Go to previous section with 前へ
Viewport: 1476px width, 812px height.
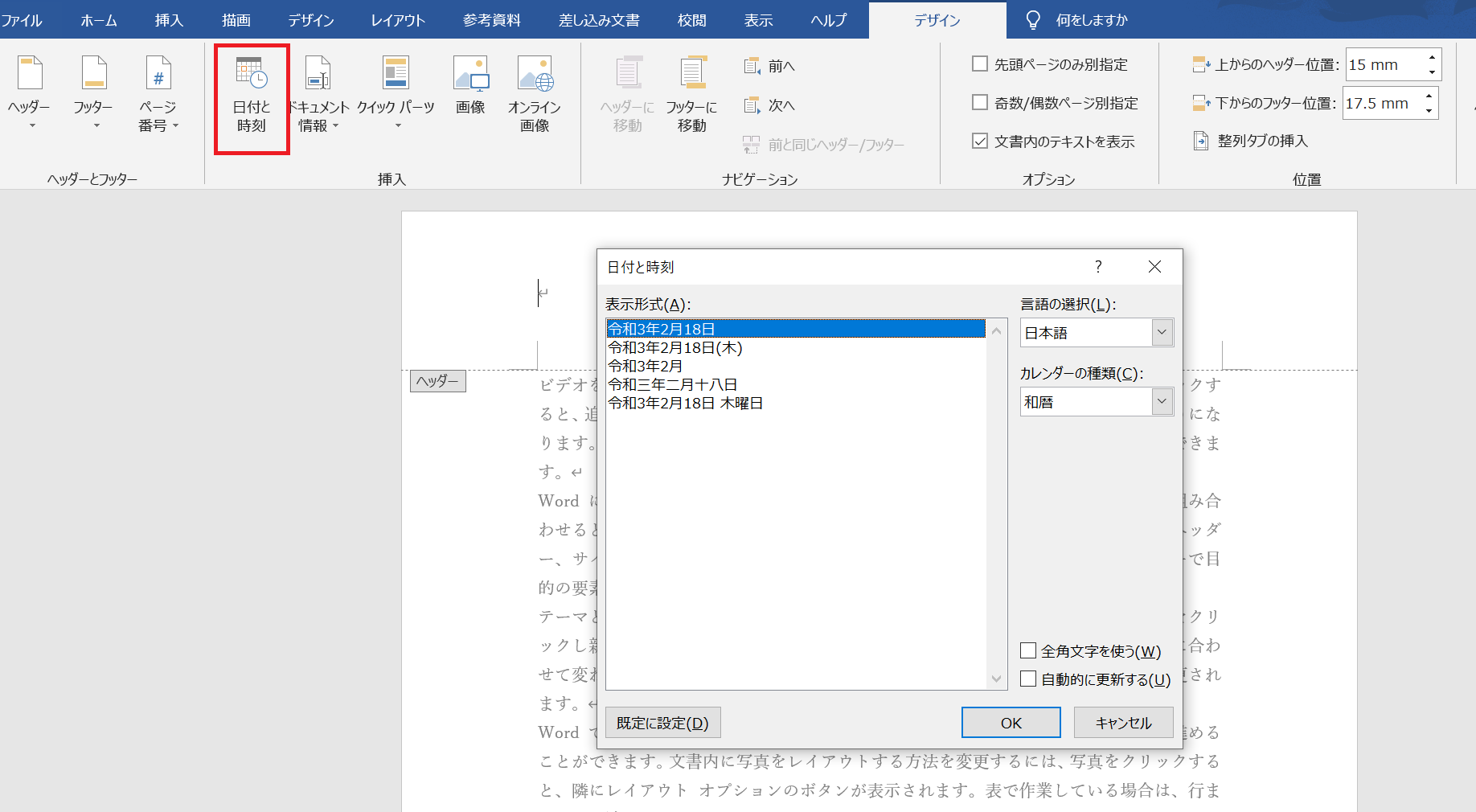769,66
